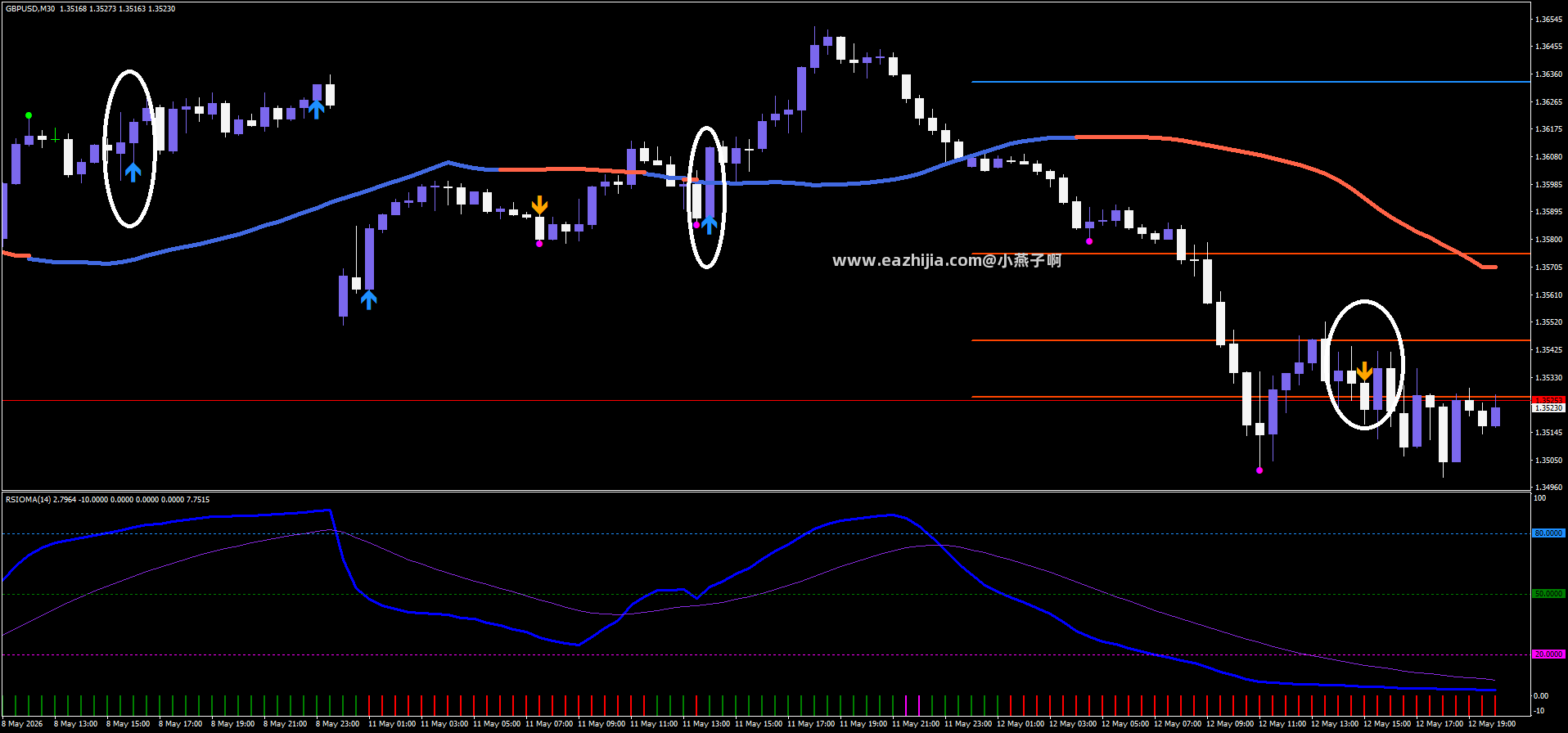Select the middle orange horizontal level line
The image size is (1568, 733).
click(x=1250, y=340)
